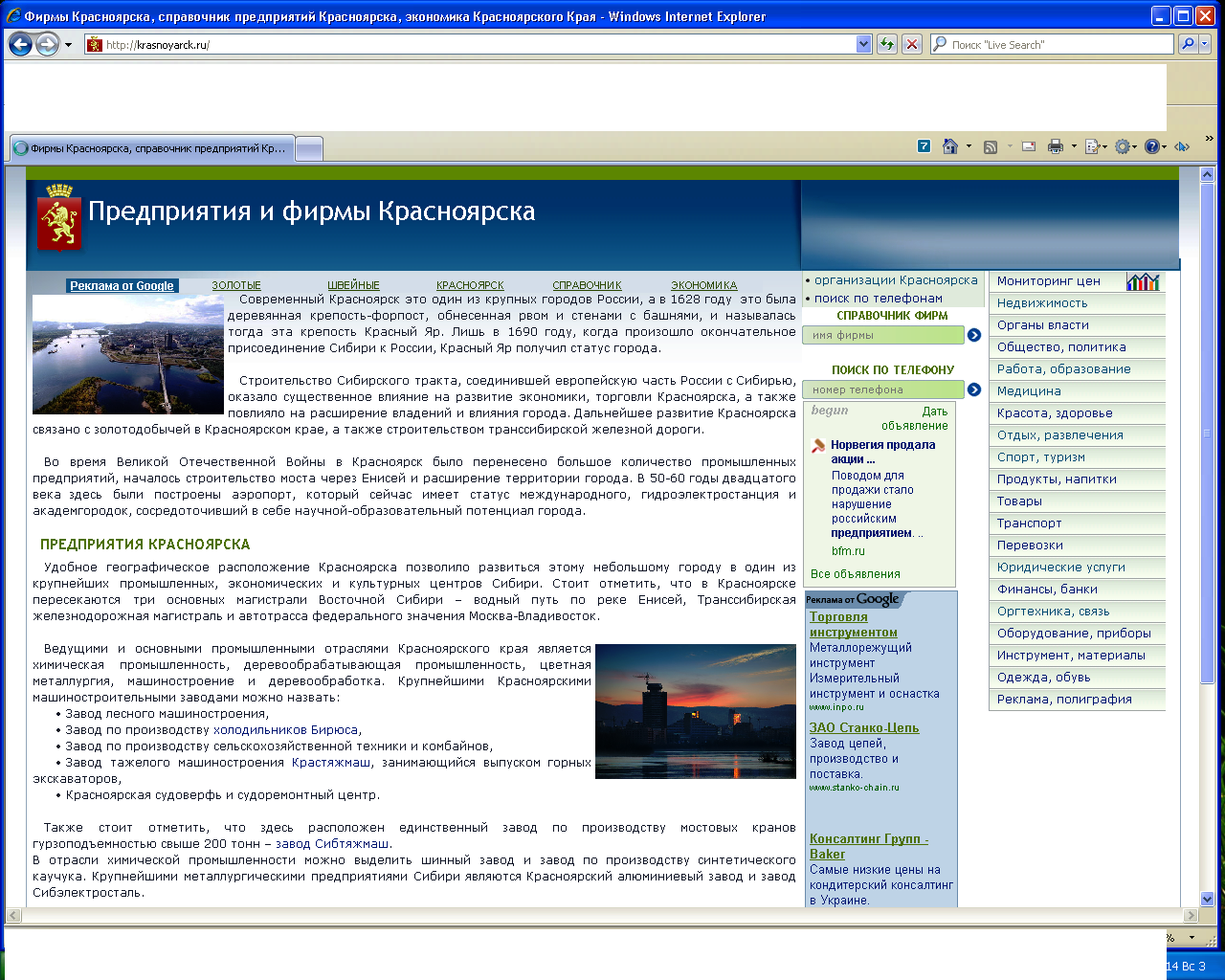Refresh the current page
Image resolution: width=1225 pixels, height=980 pixels.
pos(886,43)
